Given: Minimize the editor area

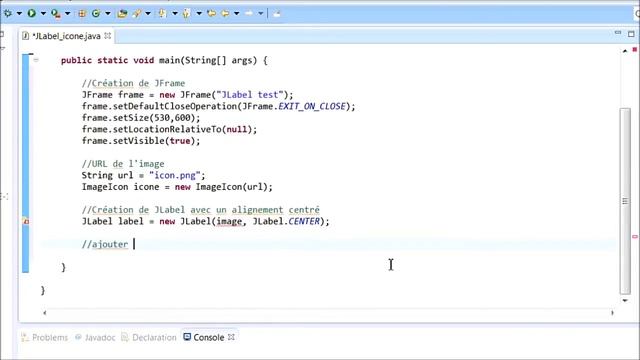Looking at the screenshot, I should (618, 33).
